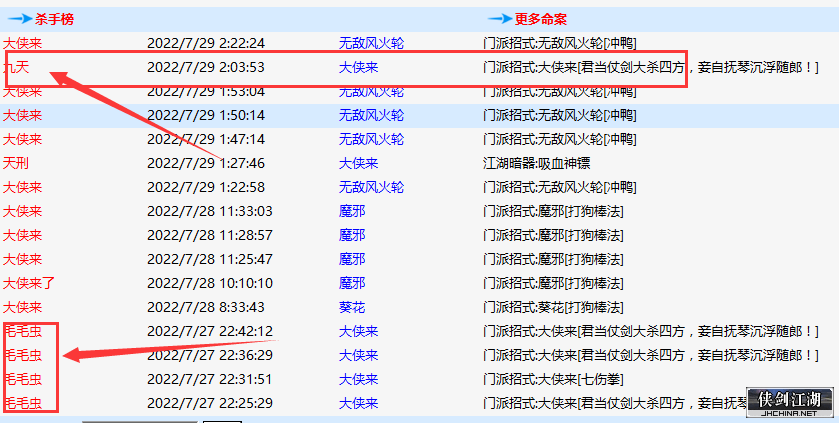Open killer 大侠来 in the 8:33:43 row
The width and height of the screenshot is (839, 423).
click(x=22, y=307)
